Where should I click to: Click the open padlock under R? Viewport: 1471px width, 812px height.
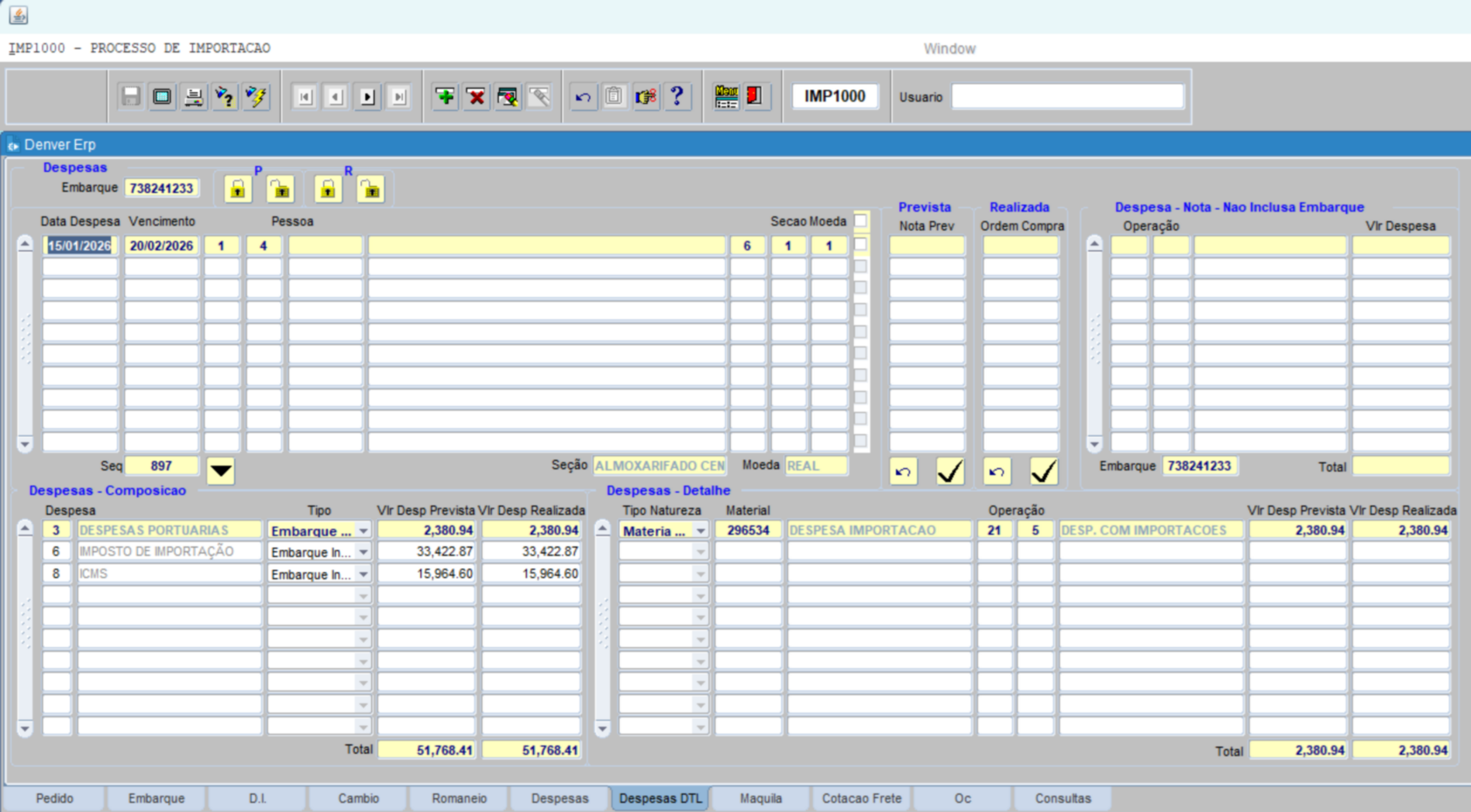click(370, 189)
